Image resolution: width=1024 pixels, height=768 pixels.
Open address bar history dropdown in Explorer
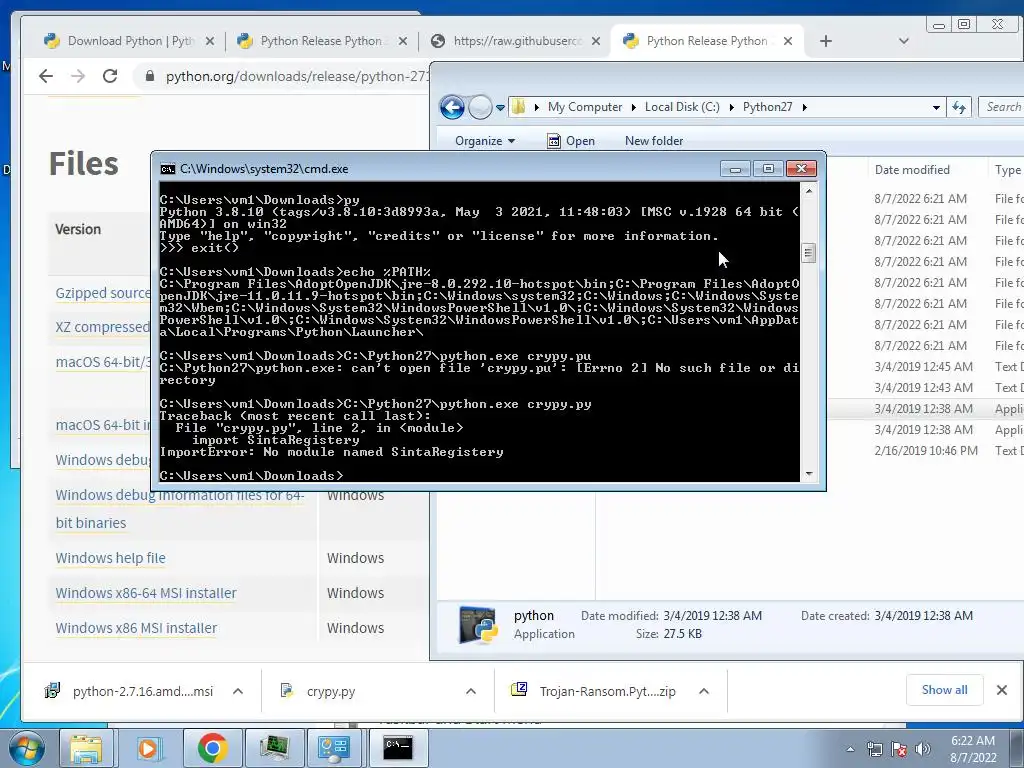[936, 108]
